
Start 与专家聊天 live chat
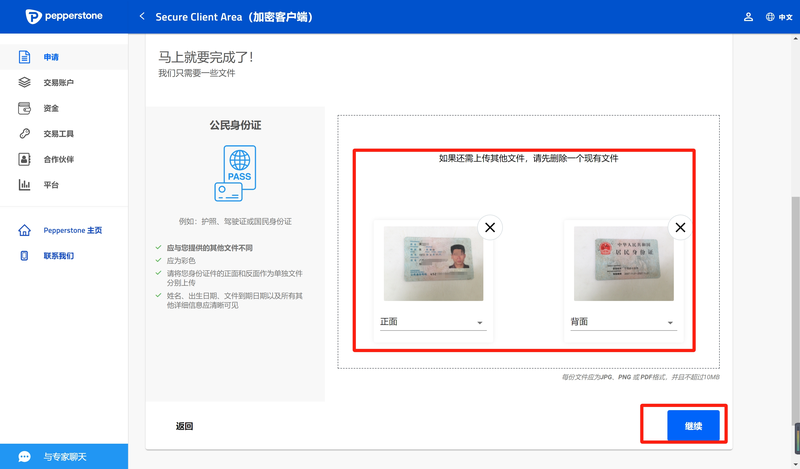(x=64, y=456)
